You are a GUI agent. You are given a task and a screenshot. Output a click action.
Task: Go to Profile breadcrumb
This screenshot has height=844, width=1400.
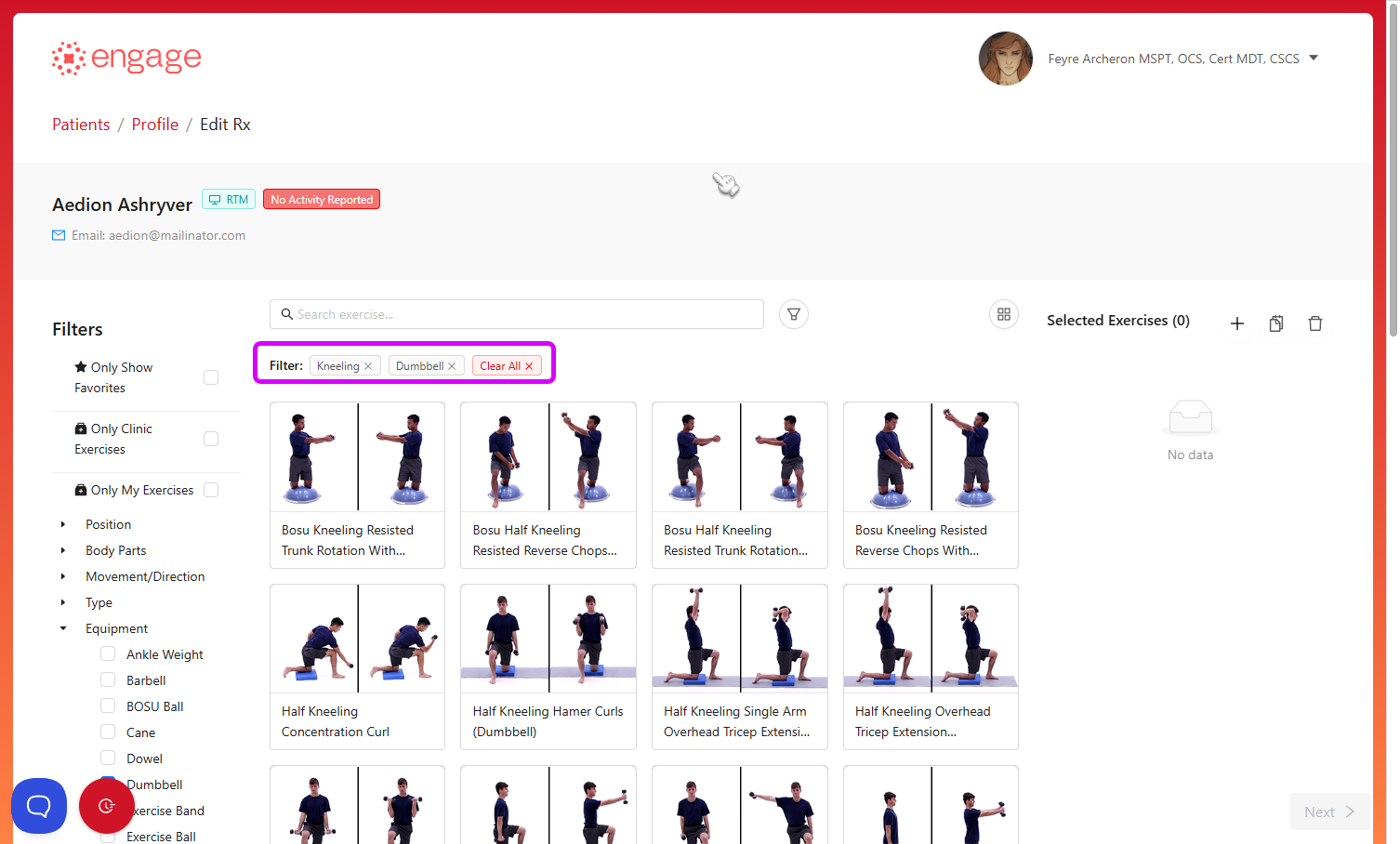tap(155, 125)
